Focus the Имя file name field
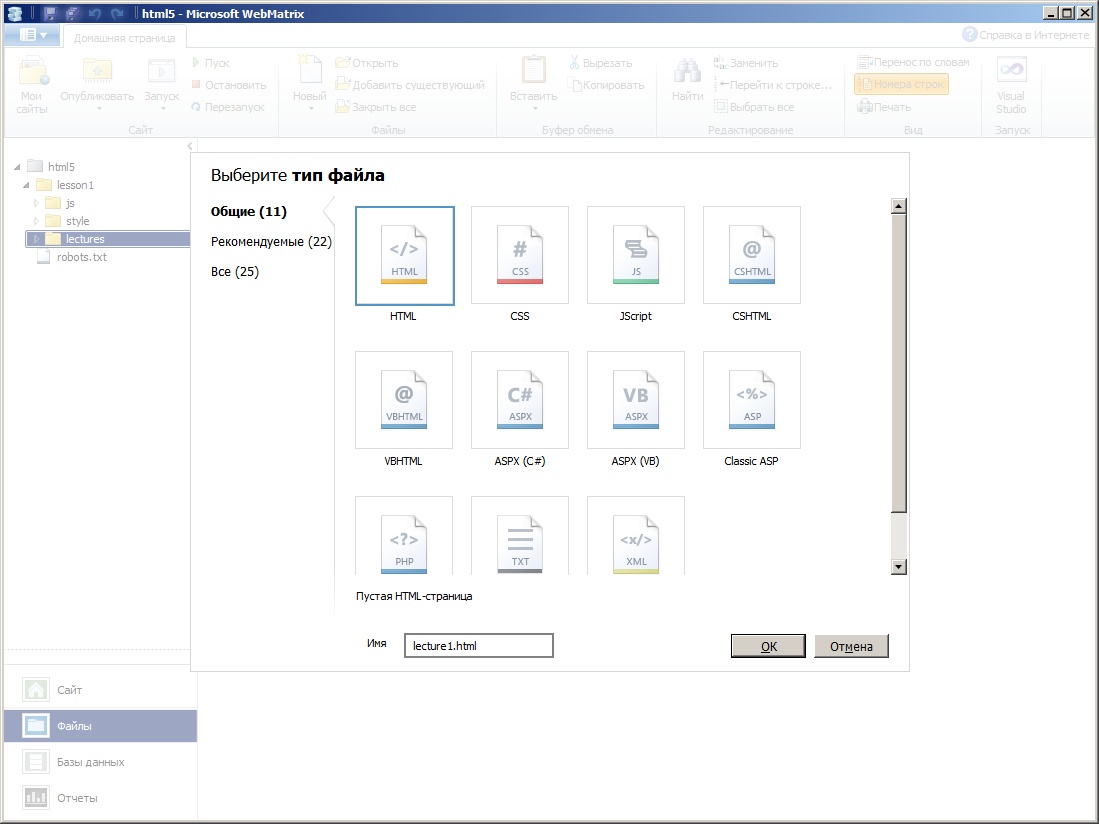Screen dimensions: 1099x824 click(479, 645)
